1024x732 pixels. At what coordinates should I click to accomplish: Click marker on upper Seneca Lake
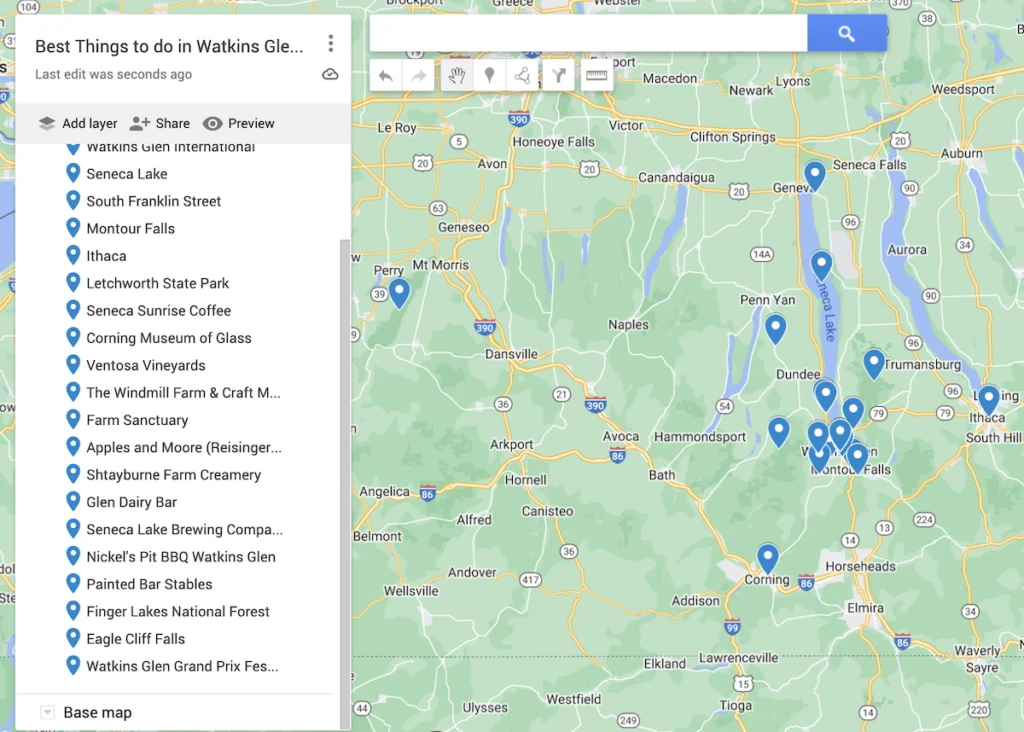(x=821, y=265)
